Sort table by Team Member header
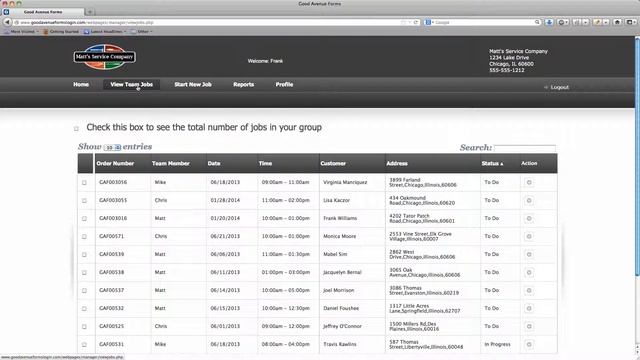The height and width of the screenshot is (360, 640). coord(178,164)
